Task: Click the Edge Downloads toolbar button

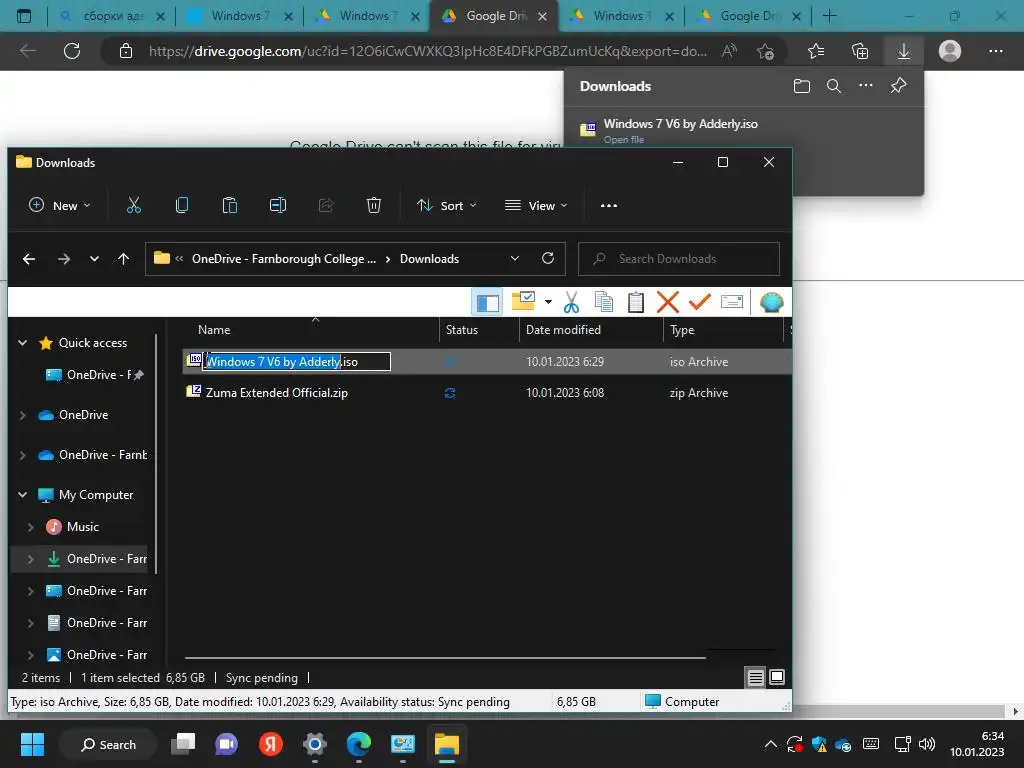Action: click(x=903, y=51)
